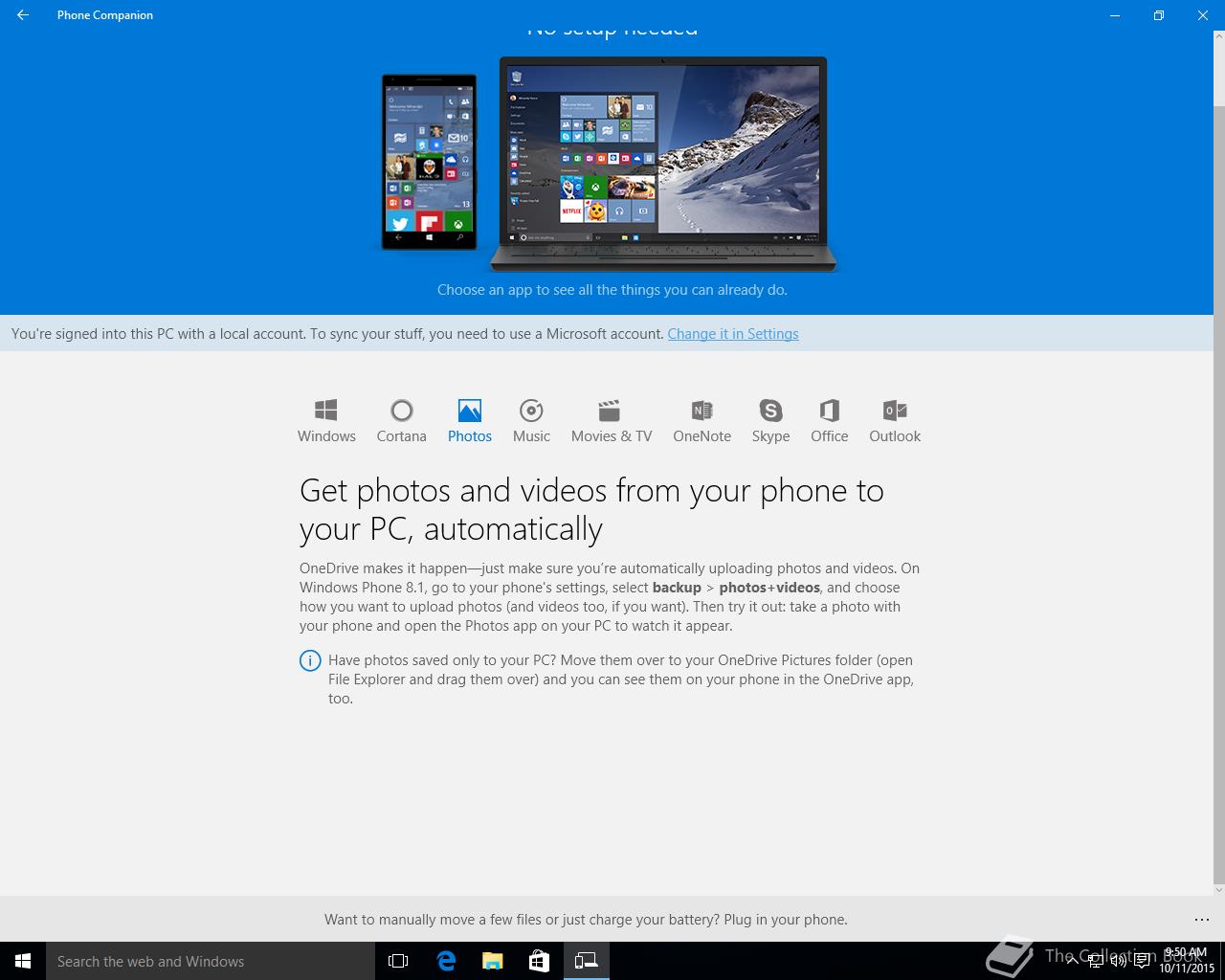Go back using the title bar arrow
The image size is (1225, 980).
pos(23,15)
